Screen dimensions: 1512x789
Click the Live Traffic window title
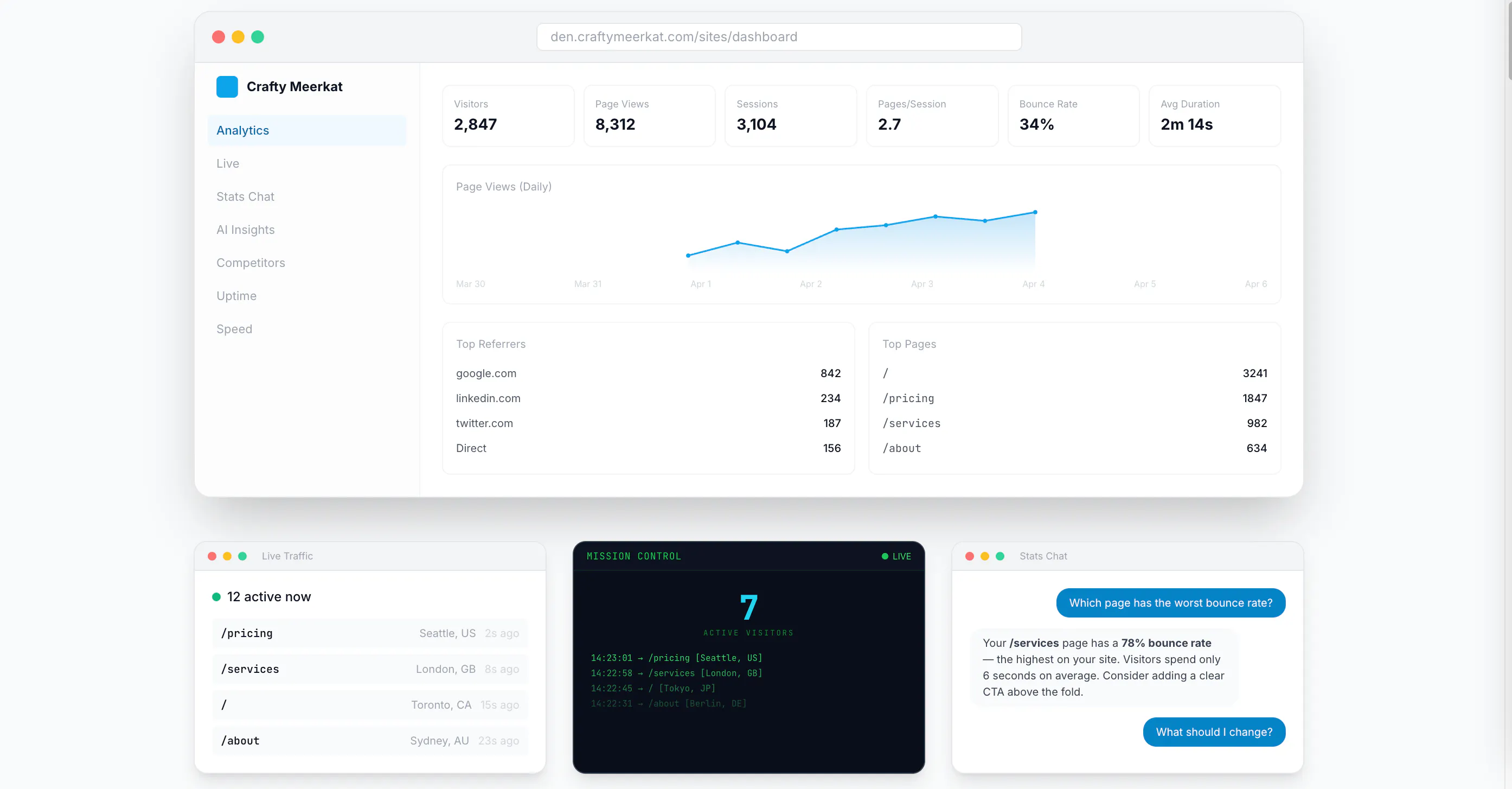coord(287,556)
